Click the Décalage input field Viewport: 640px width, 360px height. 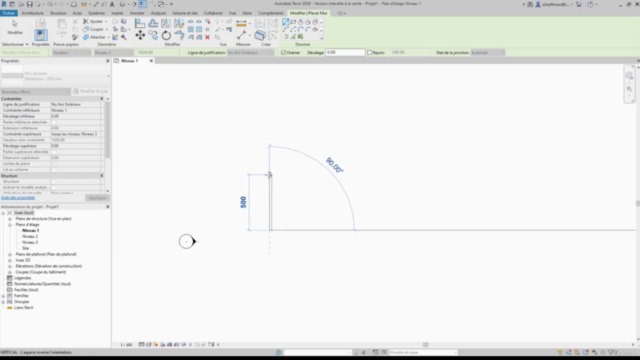click(345, 53)
